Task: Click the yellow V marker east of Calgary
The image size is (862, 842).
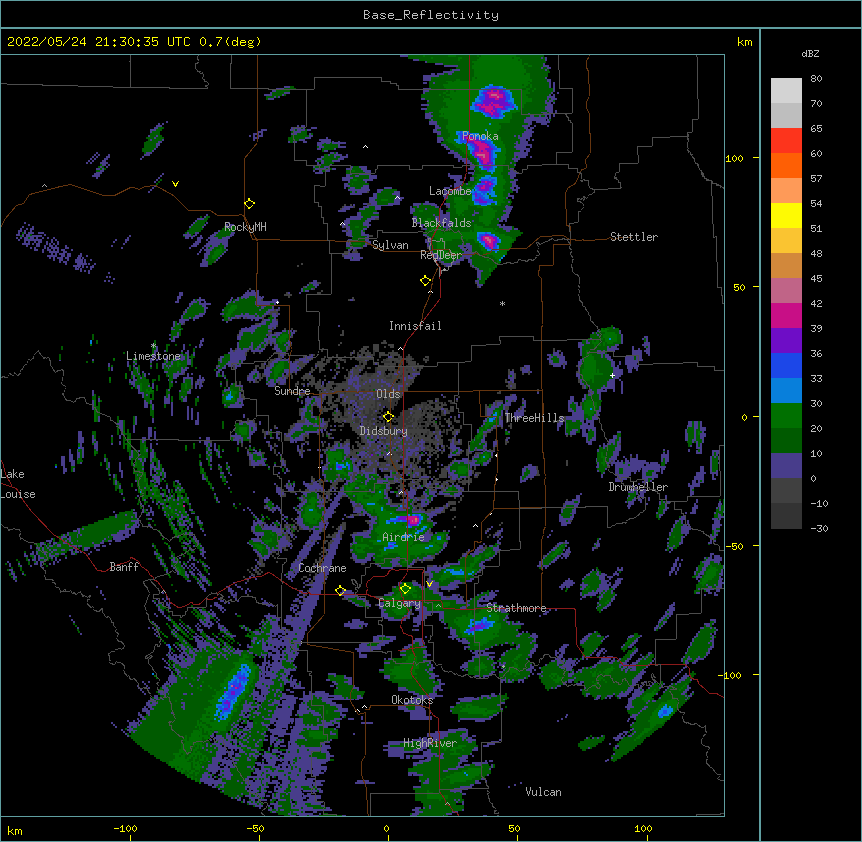Action: point(430,584)
